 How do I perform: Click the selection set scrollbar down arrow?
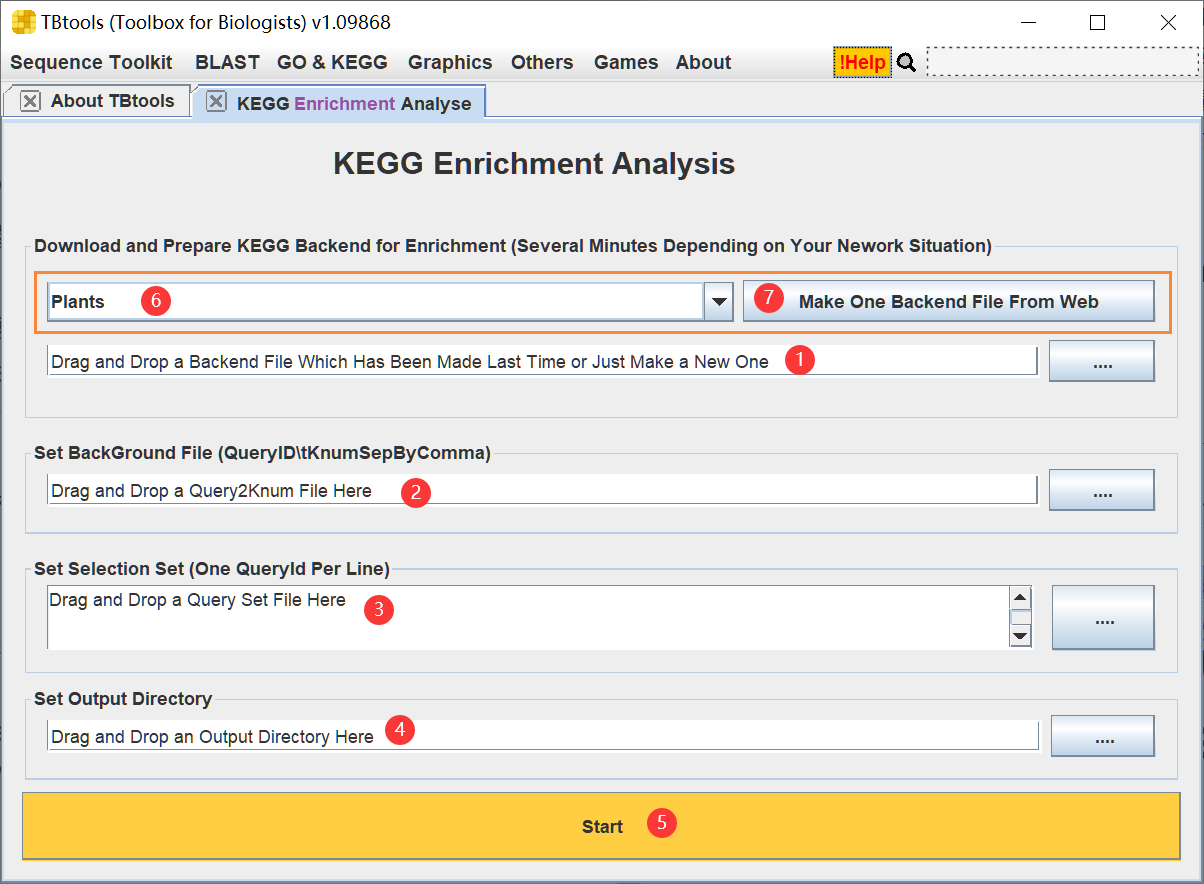pyautogui.click(x=1020, y=636)
